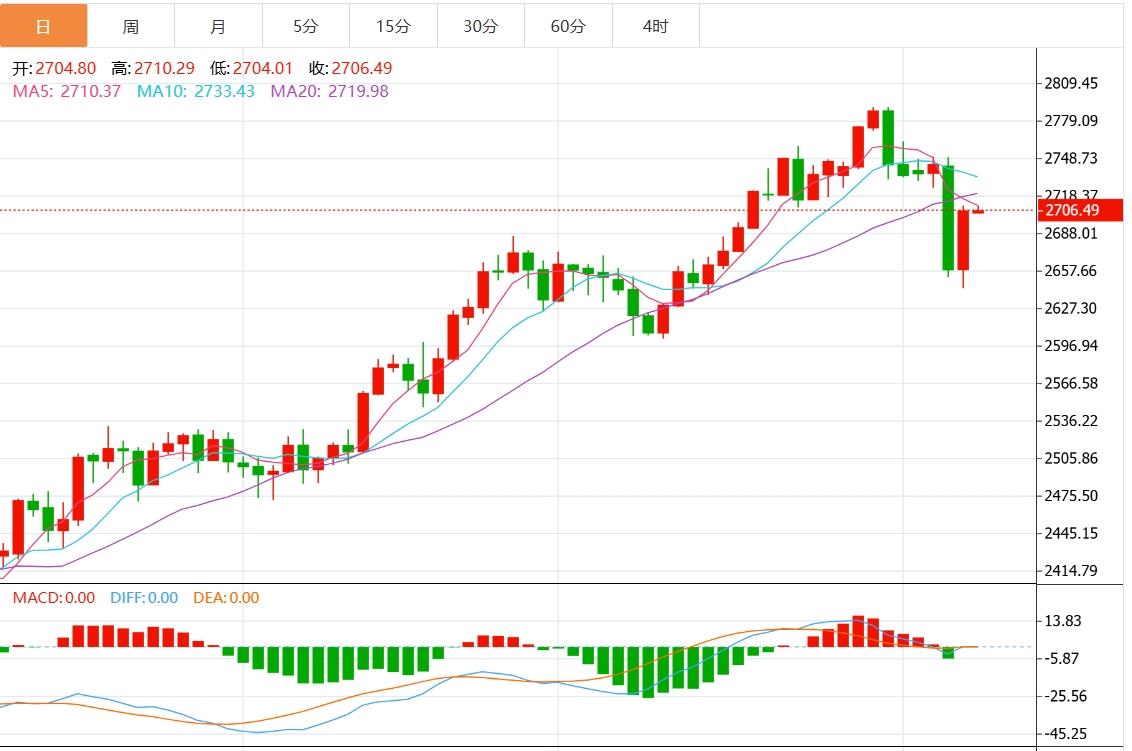The image size is (1132, 751).
Task: Click the MA10 indicator label
Action: click(196, 91)
